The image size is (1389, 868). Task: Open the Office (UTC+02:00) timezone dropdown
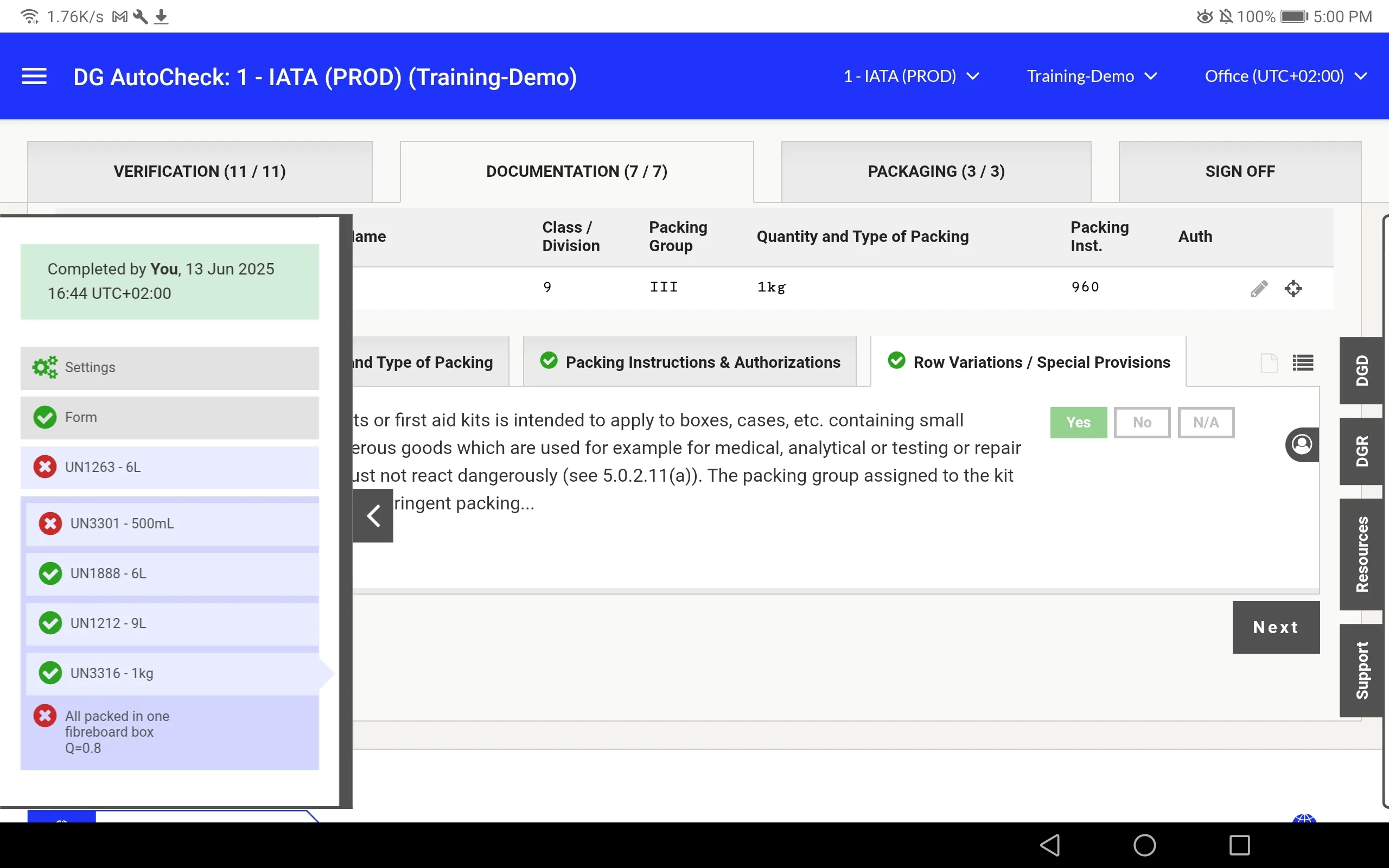click(1286, 76)
